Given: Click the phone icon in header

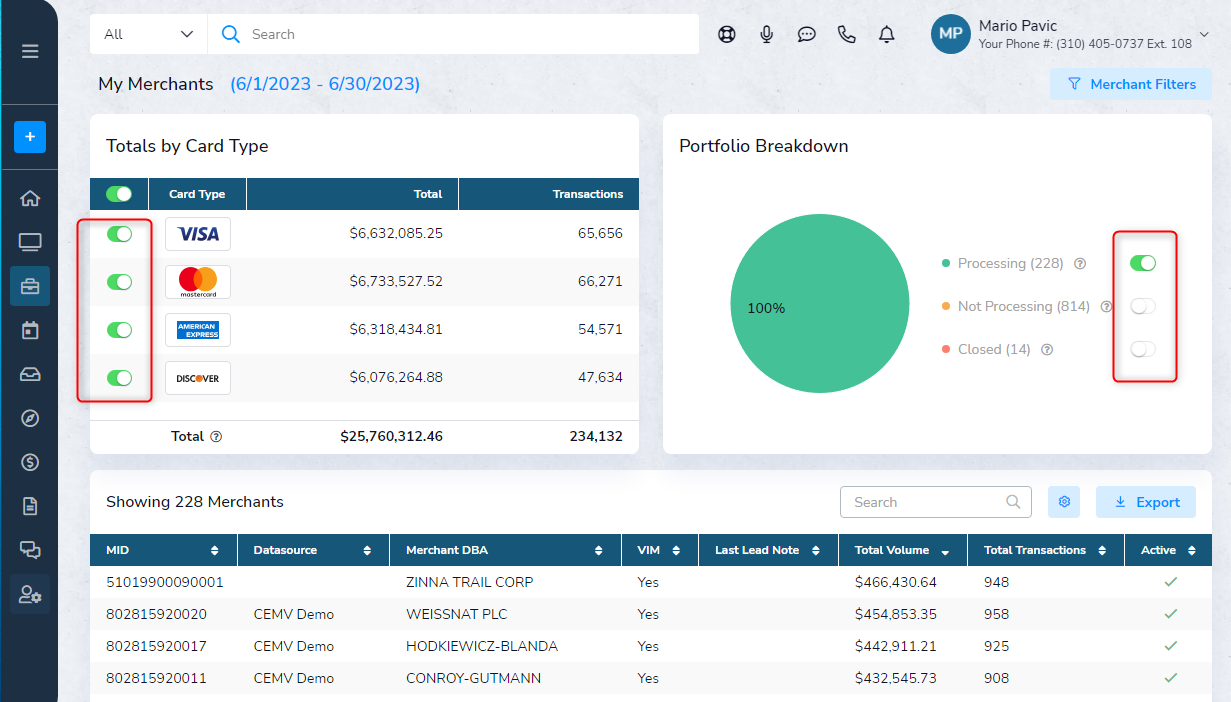Looking at the screenshot, I should coord(846,34).
